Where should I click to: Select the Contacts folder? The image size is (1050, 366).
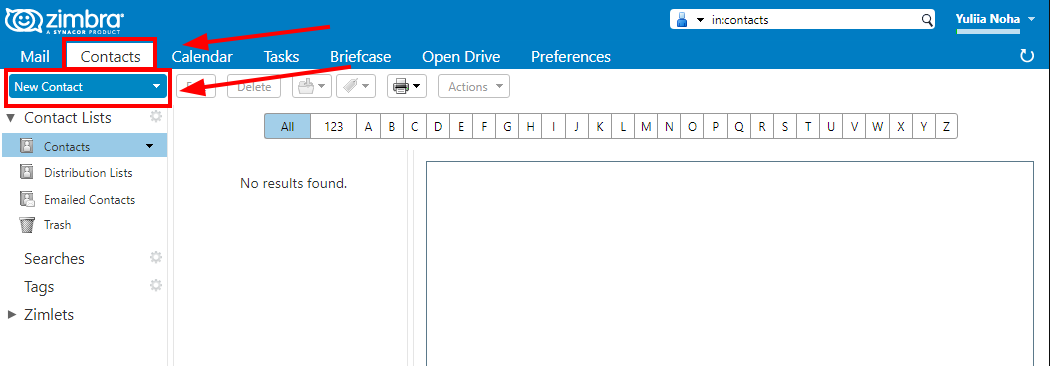click(x=84, y=146)
